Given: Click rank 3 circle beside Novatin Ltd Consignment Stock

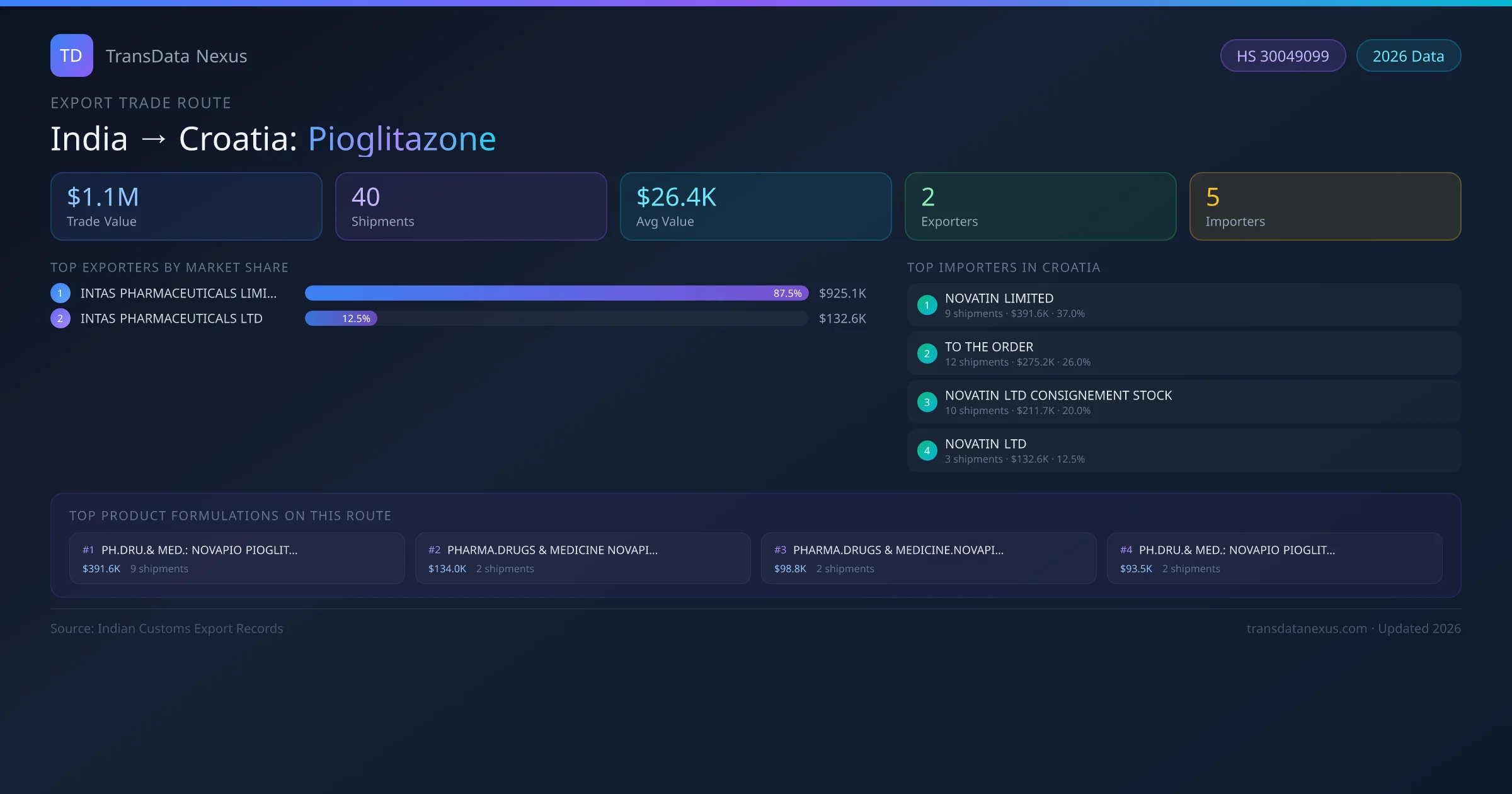Looking at the screenshot, I should (927, 402).
